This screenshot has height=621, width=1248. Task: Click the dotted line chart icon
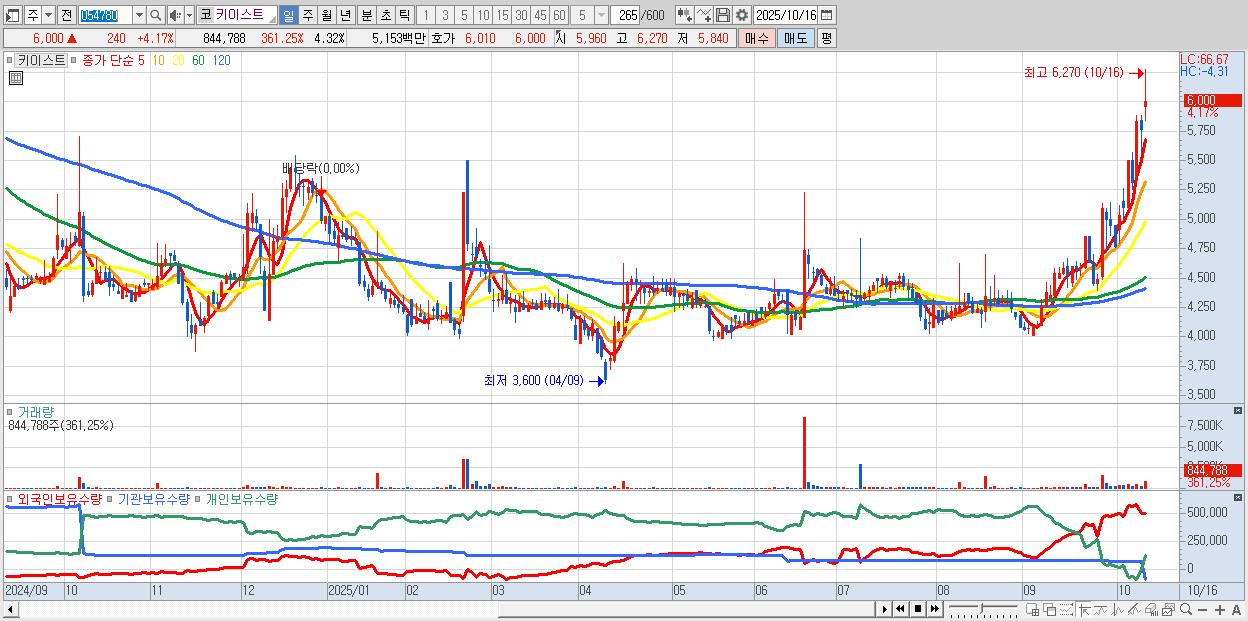(1066, 609)
